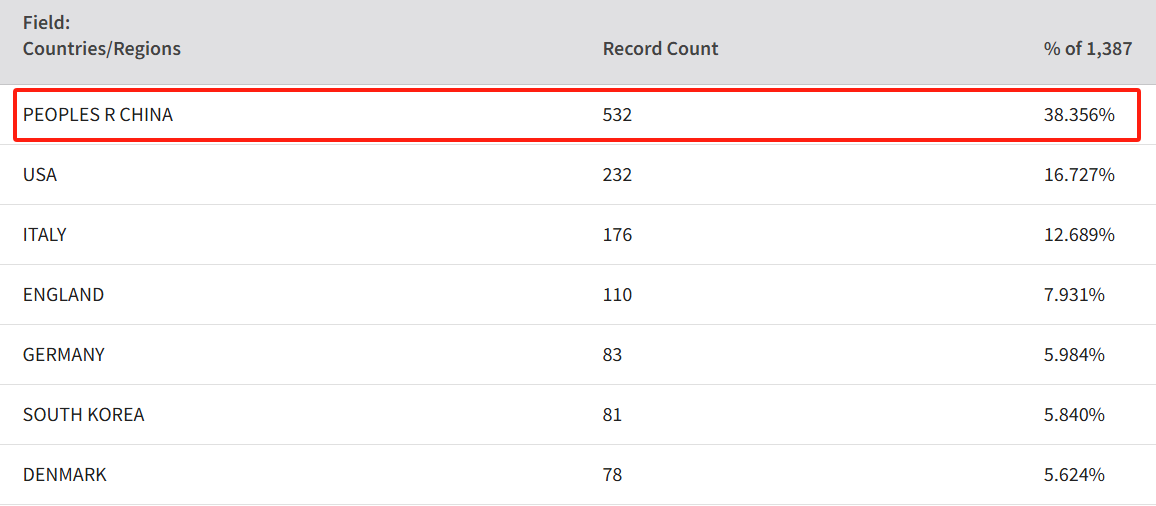Screen dimensions: 1156x506
Task: Click the SOUTH KOREA row label
Action: (84, 415)
